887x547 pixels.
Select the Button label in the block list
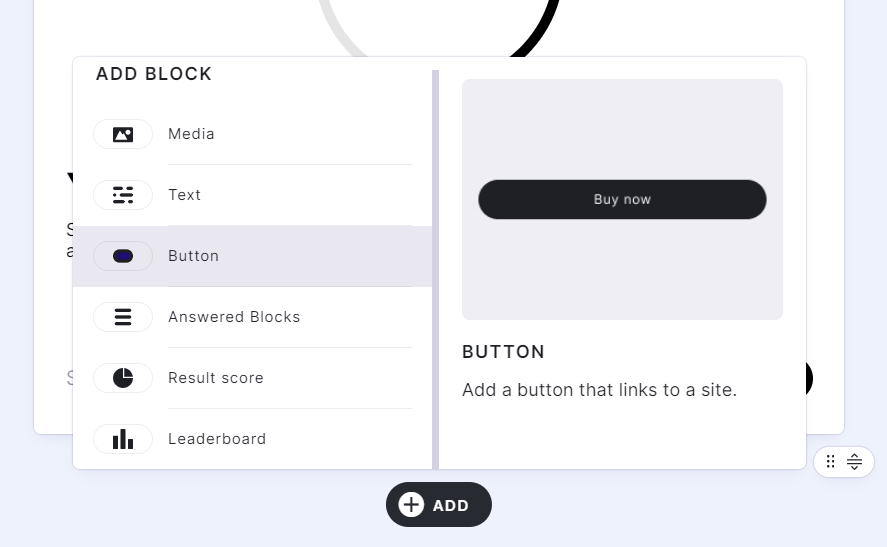pyautogui.click(x=193, y=256)
